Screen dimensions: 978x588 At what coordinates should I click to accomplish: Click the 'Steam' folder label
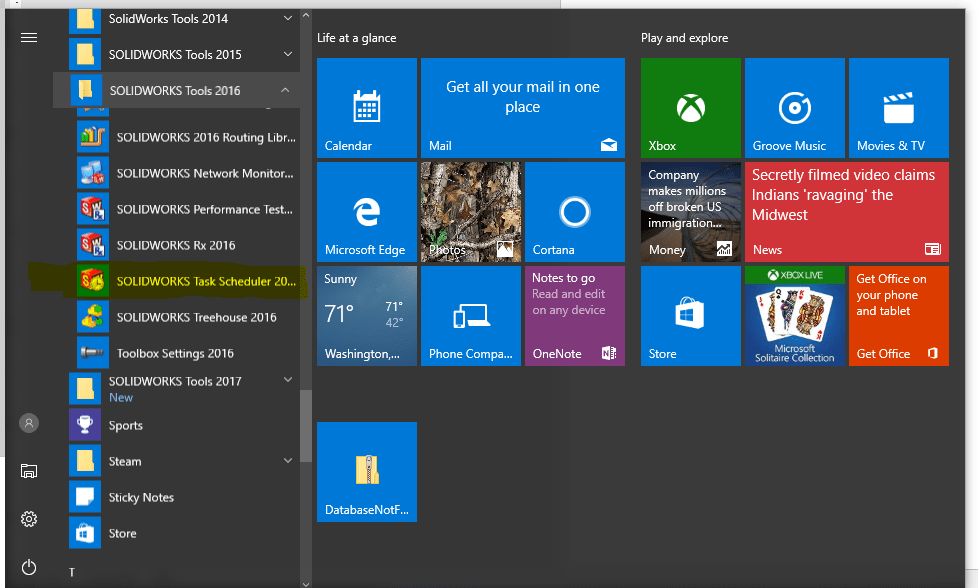pyautogui.click(x=125, y=461)
